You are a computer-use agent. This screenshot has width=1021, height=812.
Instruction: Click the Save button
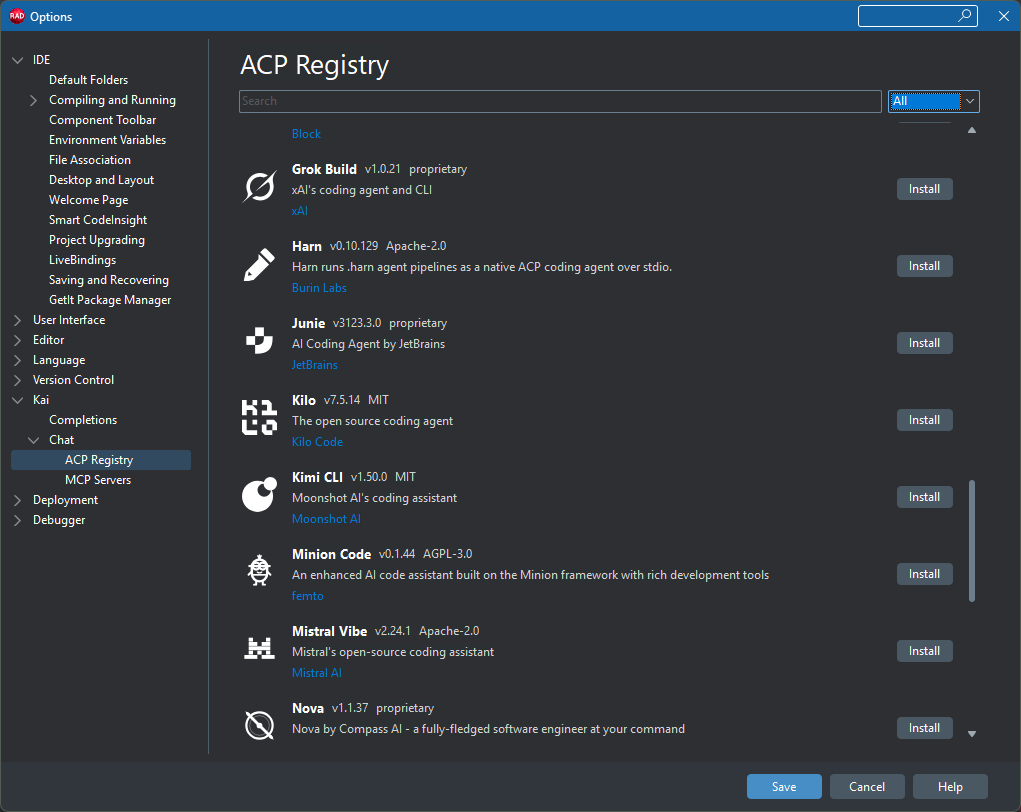tap(784, 787)
